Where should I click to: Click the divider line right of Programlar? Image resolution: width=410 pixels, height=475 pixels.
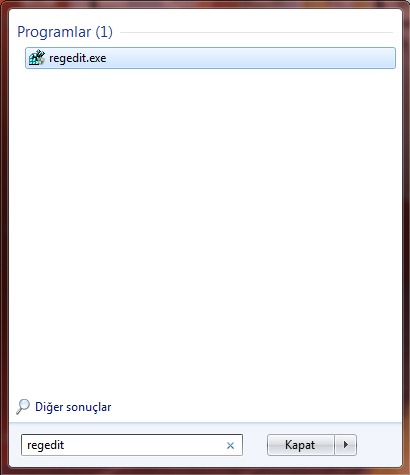pos(256,32)
